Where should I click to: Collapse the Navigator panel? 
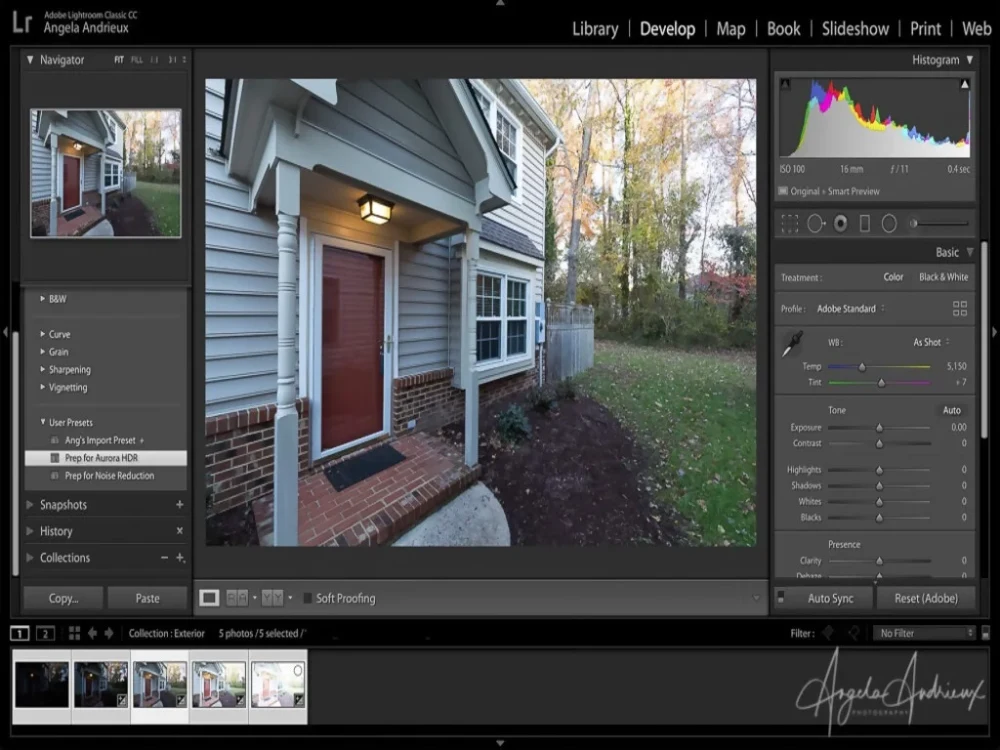tap(30, 60)
